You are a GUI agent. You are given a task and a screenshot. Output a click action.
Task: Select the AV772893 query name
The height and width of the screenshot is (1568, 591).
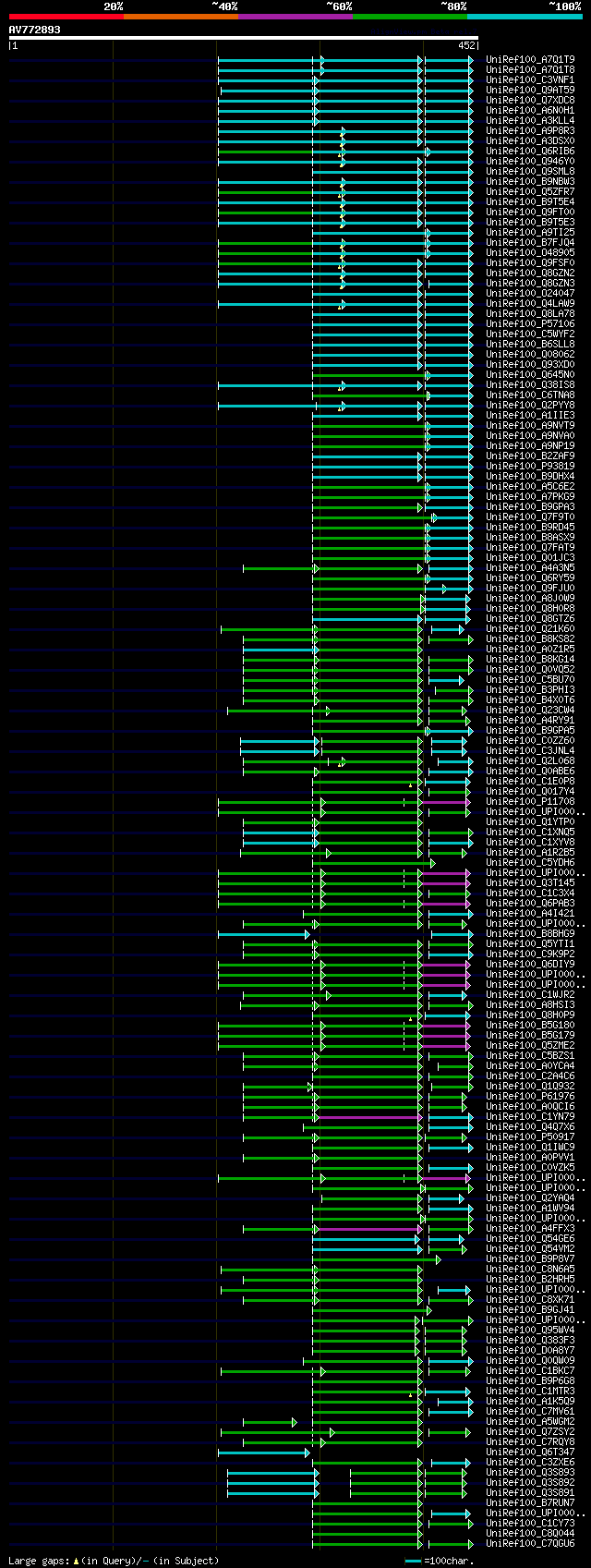tap(35, 30)
